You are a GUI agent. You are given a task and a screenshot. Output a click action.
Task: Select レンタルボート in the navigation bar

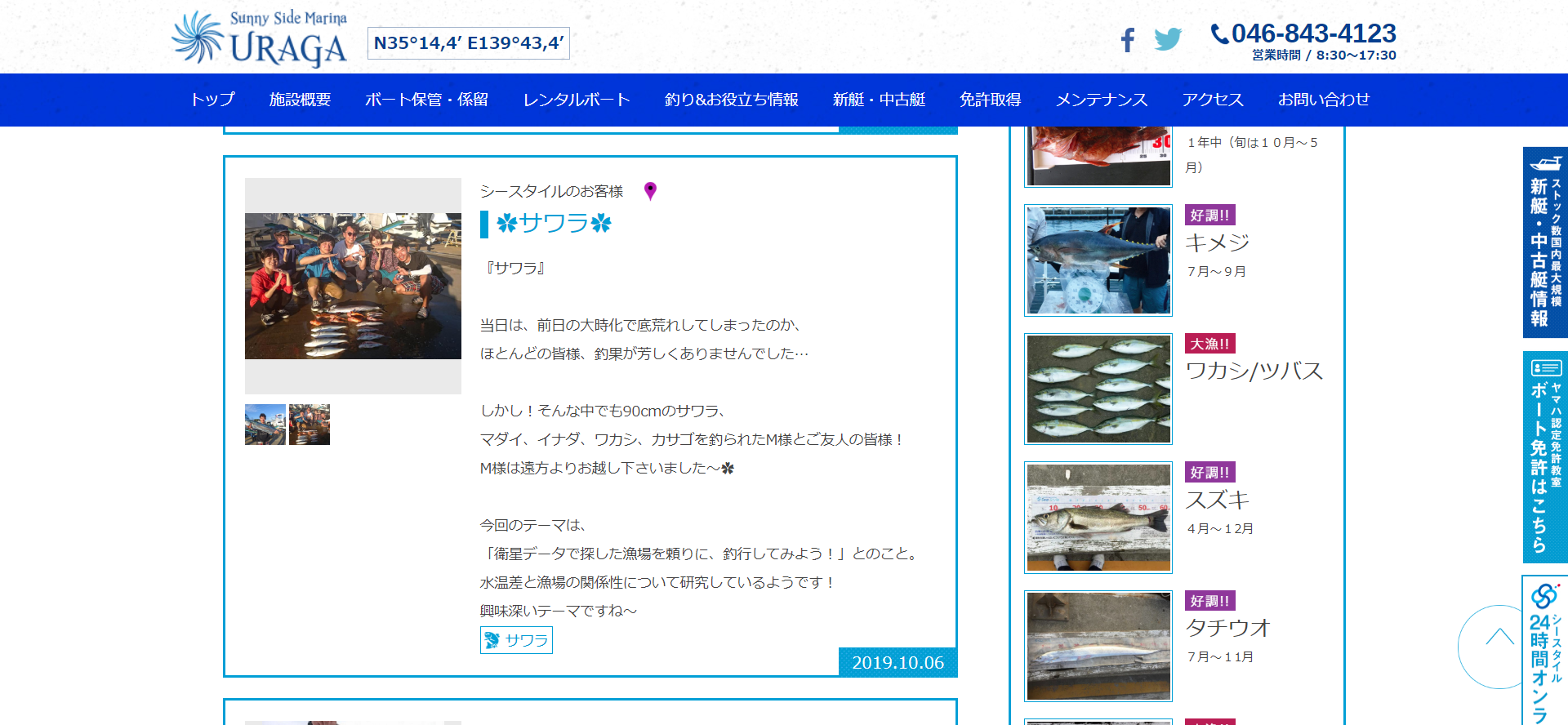point(577,100)
